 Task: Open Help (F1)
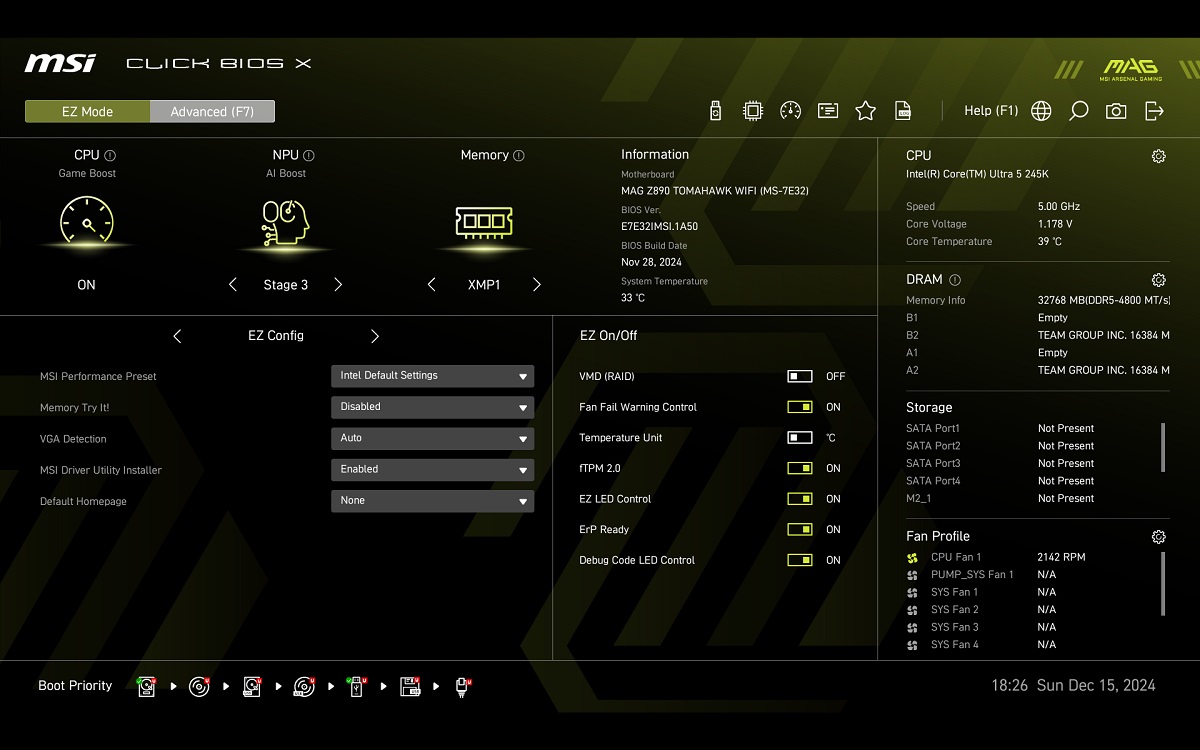click(991, 111)
